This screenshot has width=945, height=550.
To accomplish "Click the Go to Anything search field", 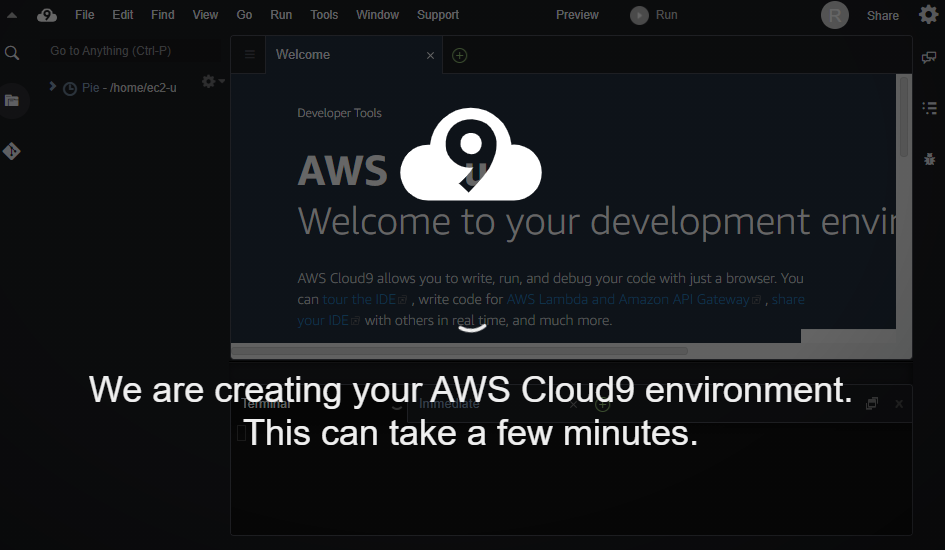I will 130,51.
